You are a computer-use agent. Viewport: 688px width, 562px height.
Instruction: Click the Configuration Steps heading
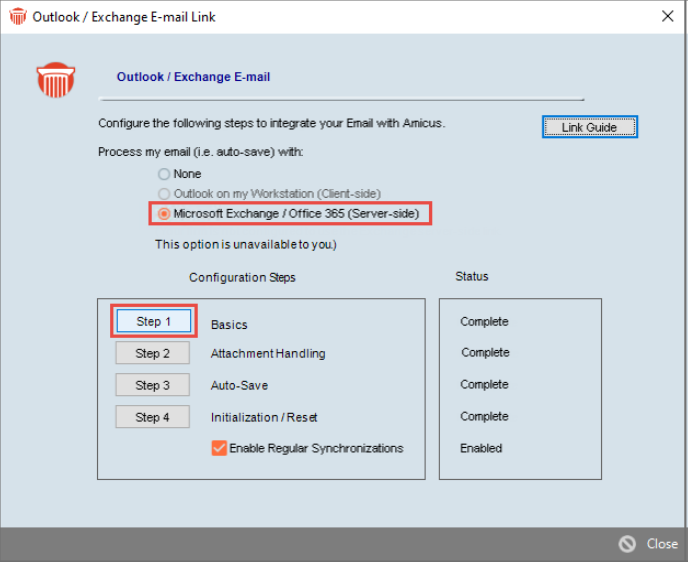[242, 278]
